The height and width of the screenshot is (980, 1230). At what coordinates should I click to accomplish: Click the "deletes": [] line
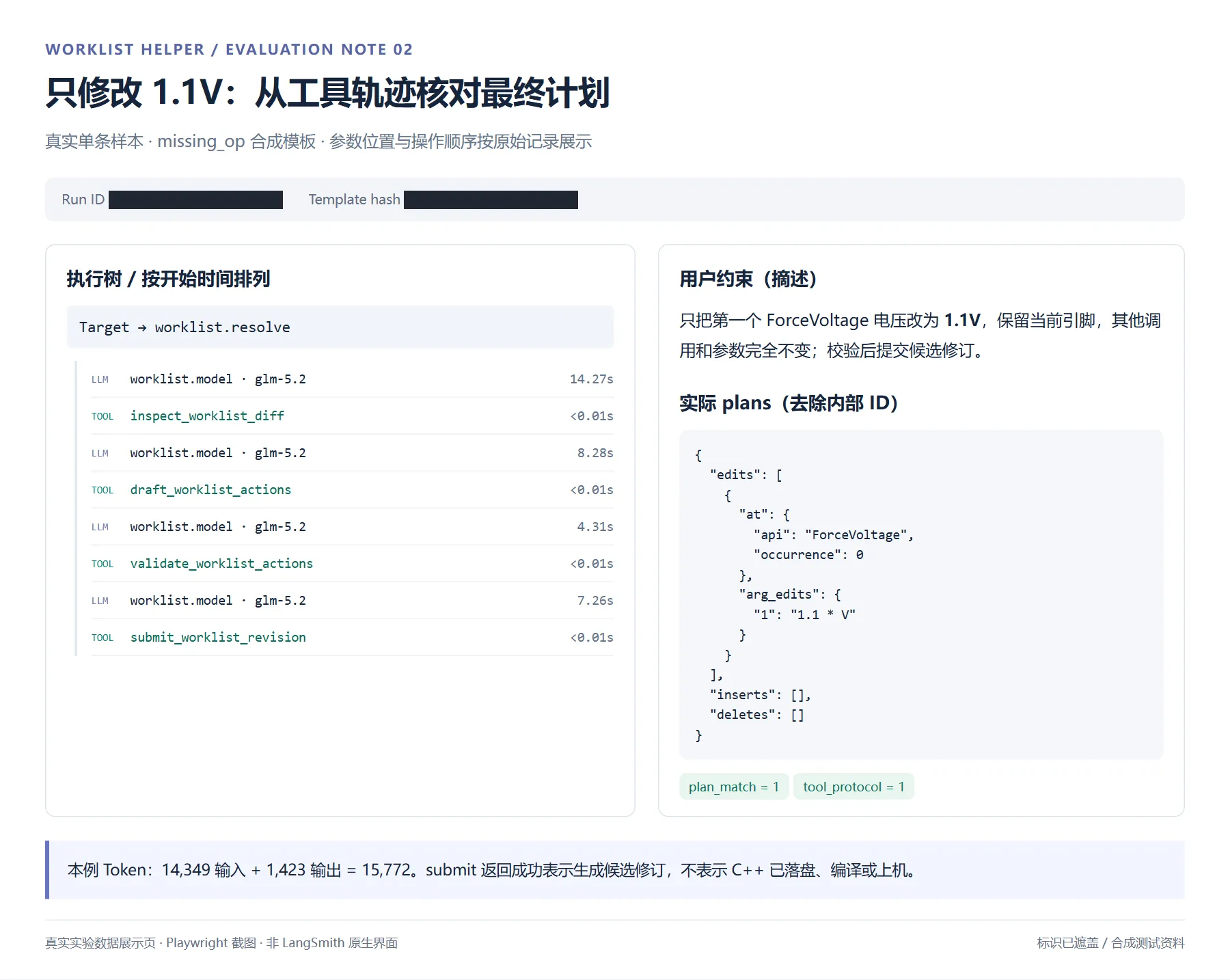(757, 714)
